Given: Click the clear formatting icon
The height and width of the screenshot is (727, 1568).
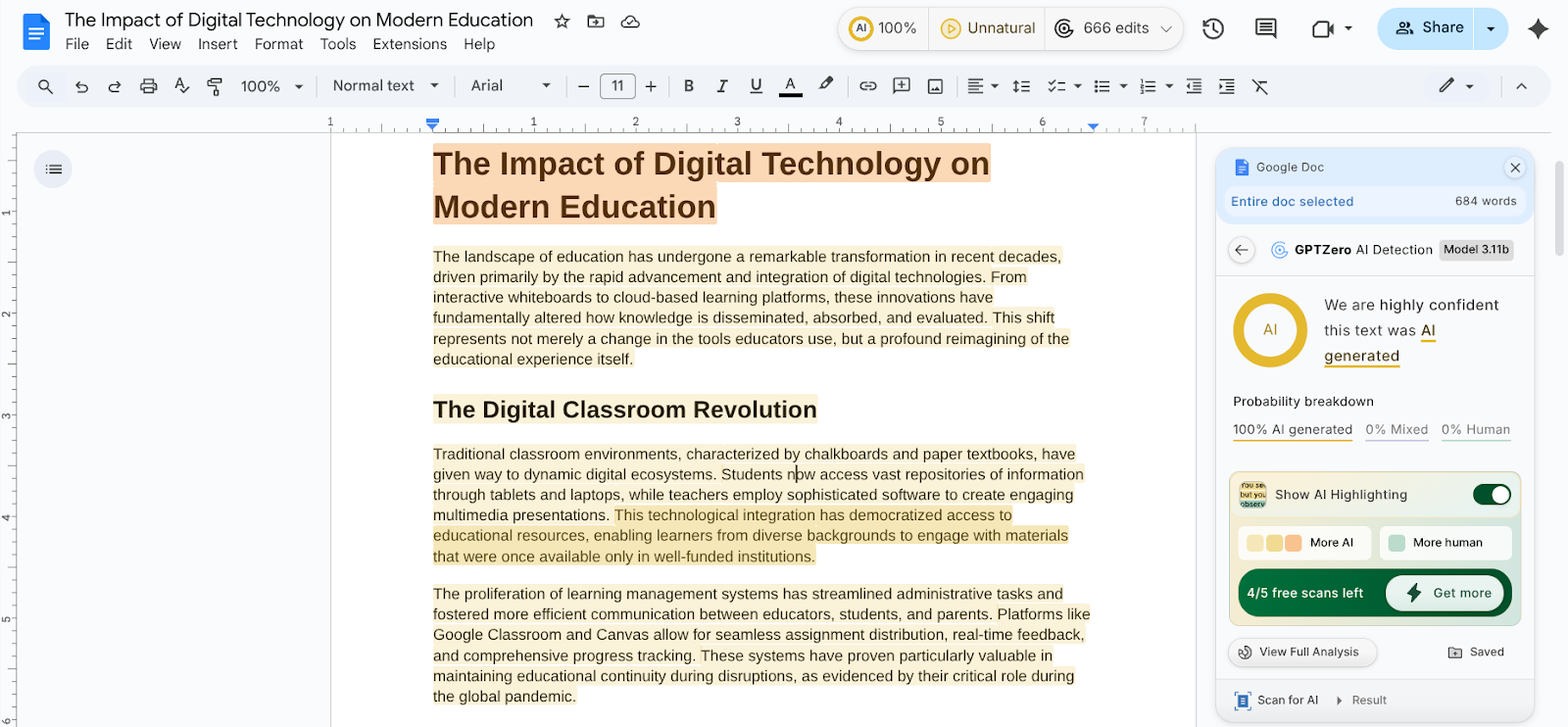Looking at the screenshot, I should coord(1260,86).
